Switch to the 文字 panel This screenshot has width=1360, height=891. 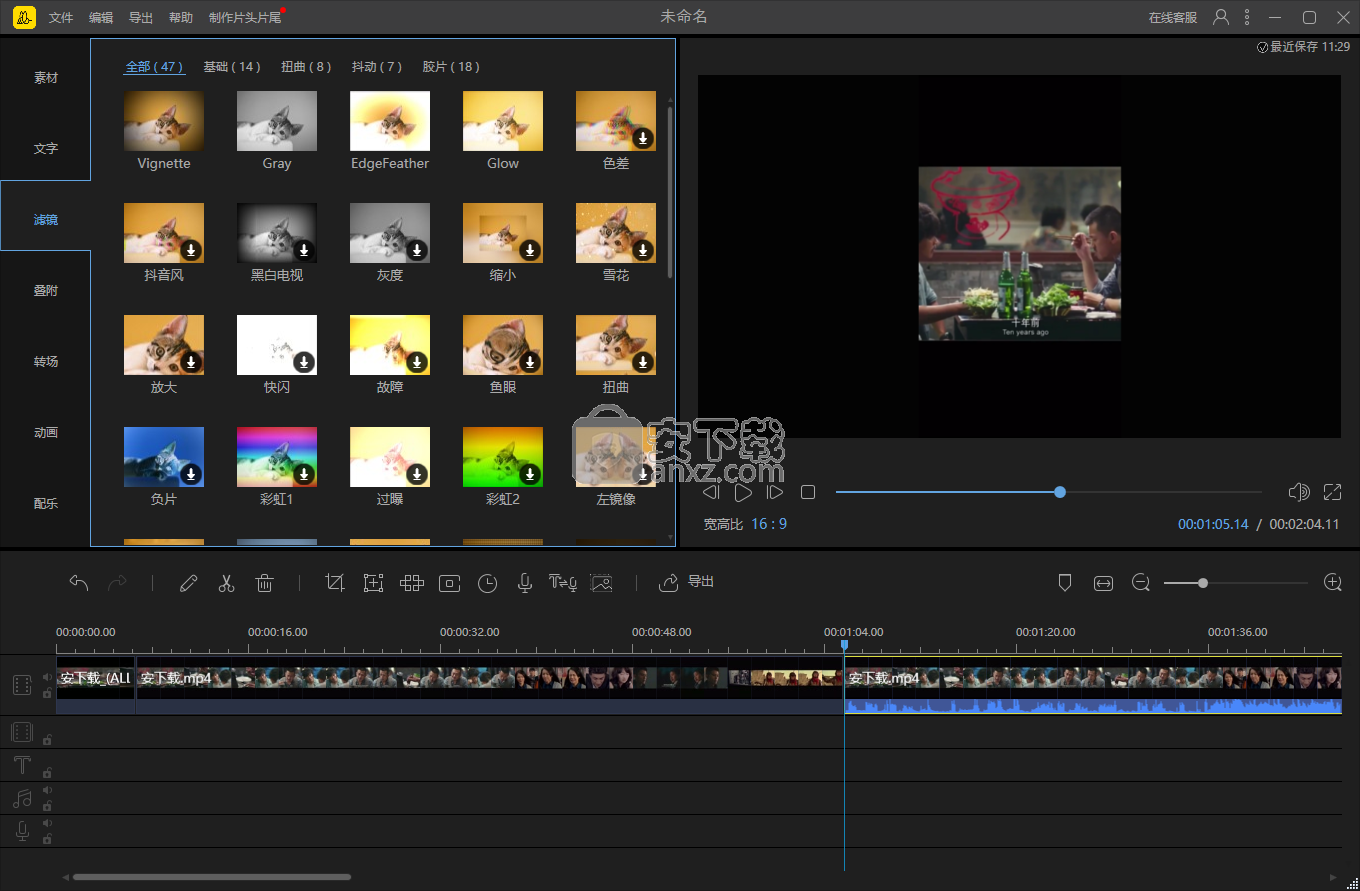click(46, 148)
